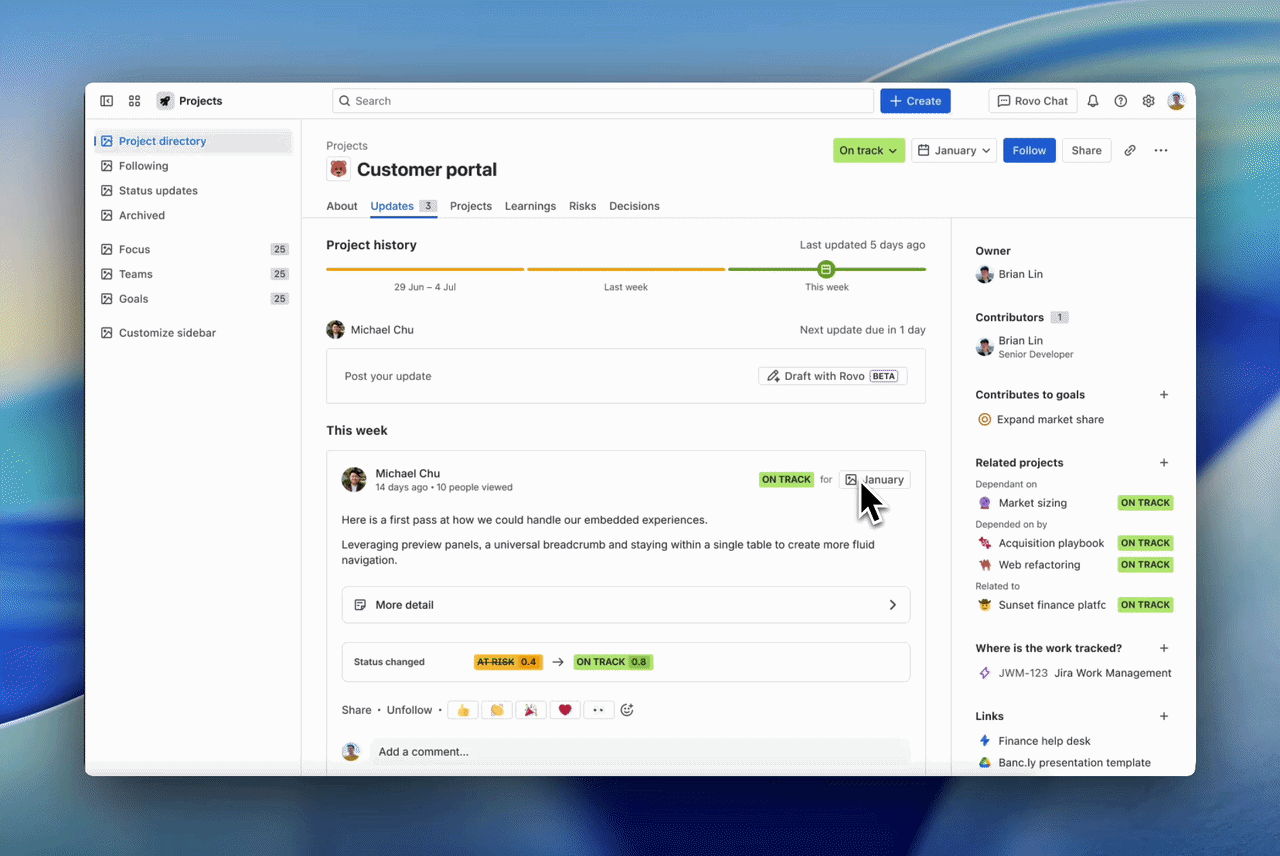1280x856 pixels.
Task: Open the more actions ellipsis menu
Action: (x=1161, y=150)
